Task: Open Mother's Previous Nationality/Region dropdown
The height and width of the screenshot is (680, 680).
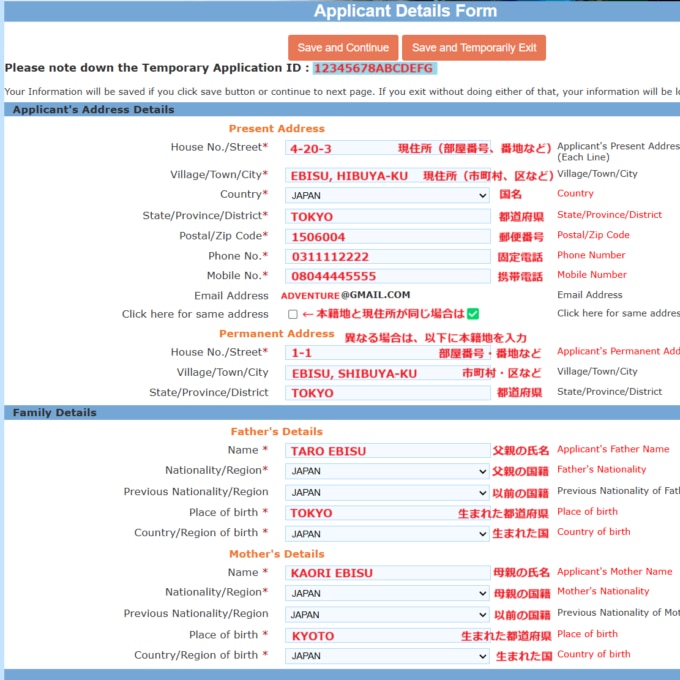Action: pyautogui.click(x=387, y=615)
